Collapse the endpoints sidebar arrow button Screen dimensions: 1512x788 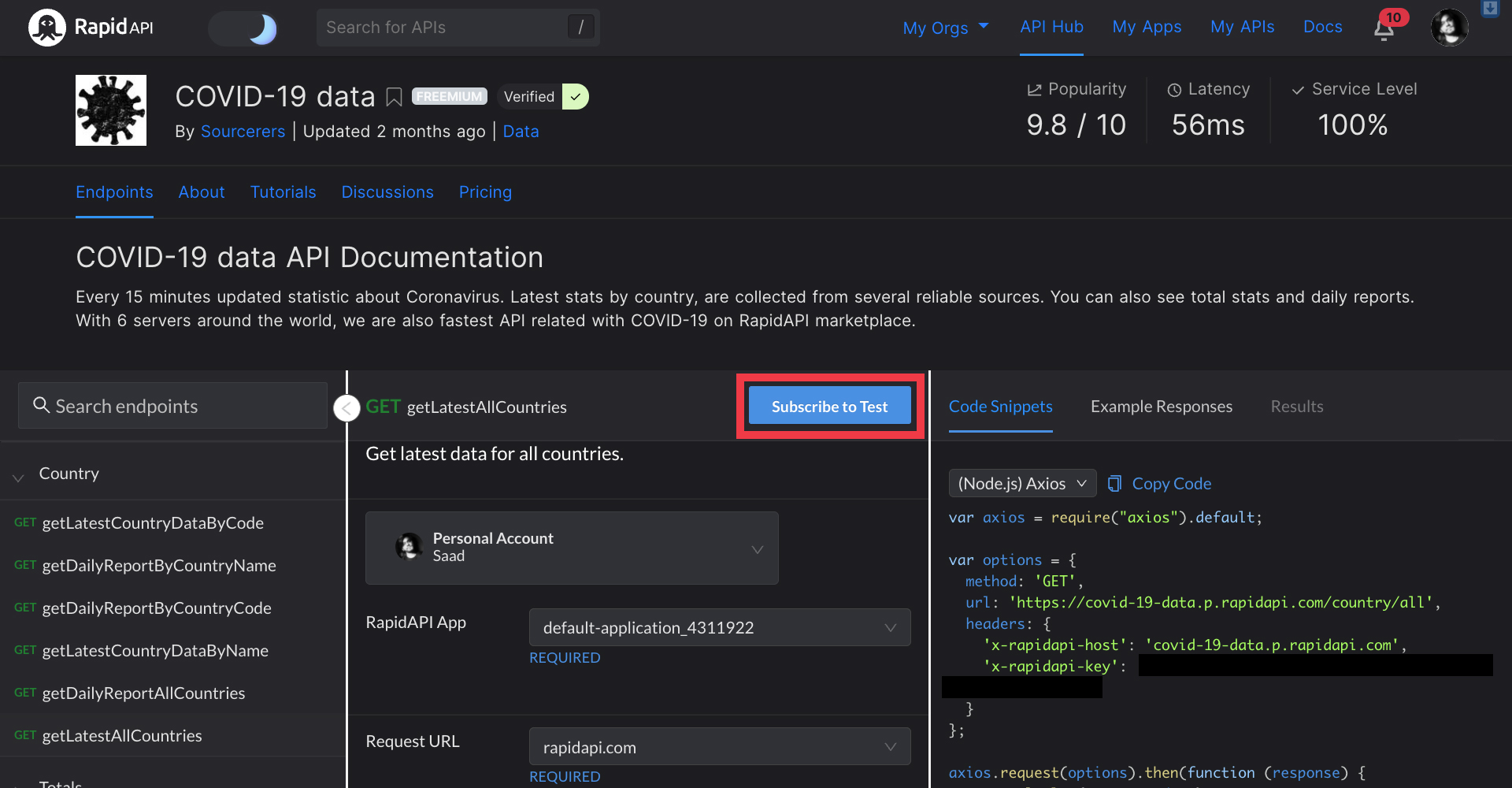click(346, 408)
